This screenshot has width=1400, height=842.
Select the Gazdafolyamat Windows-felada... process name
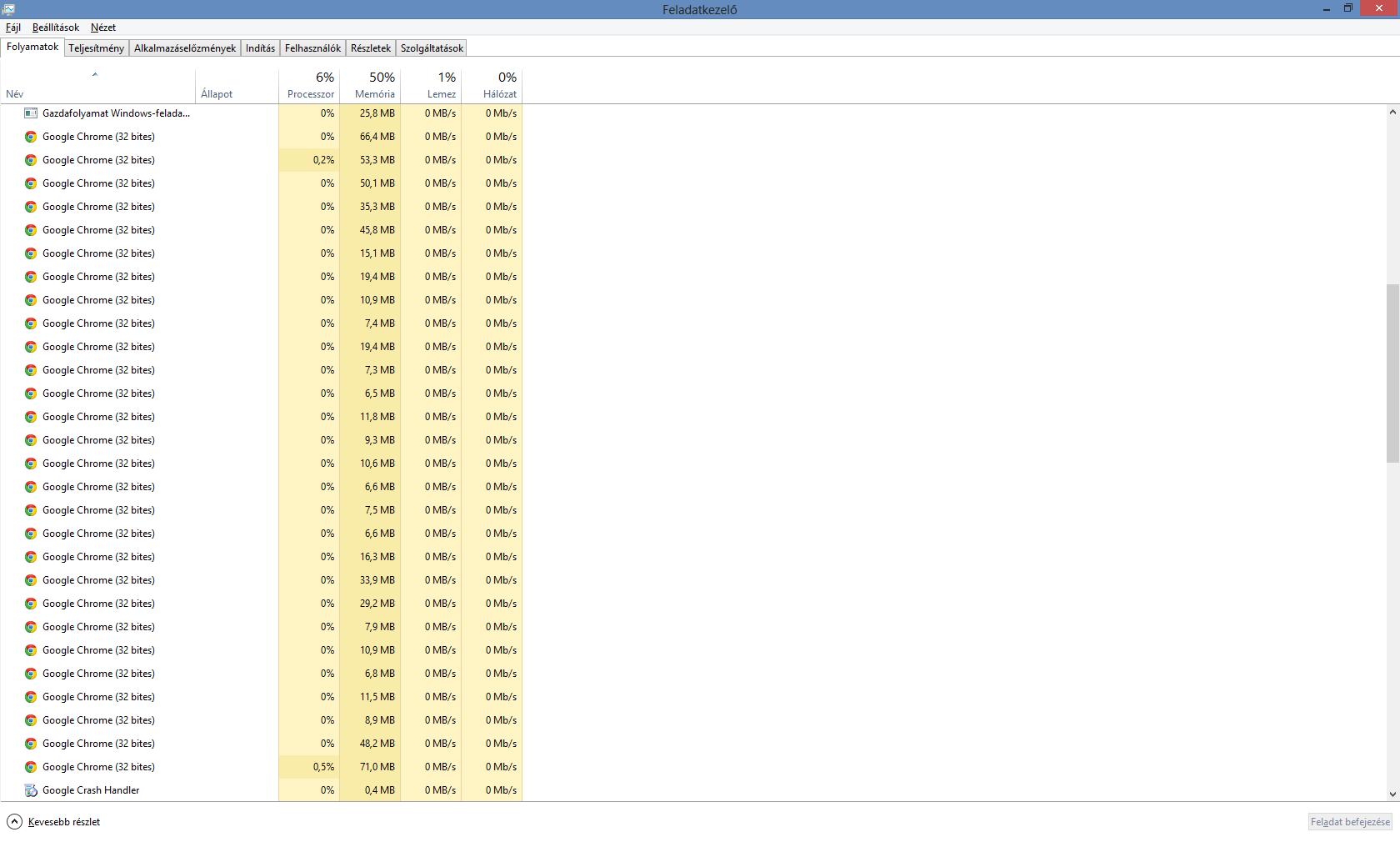pyautogui.click(x=116, y=113)
